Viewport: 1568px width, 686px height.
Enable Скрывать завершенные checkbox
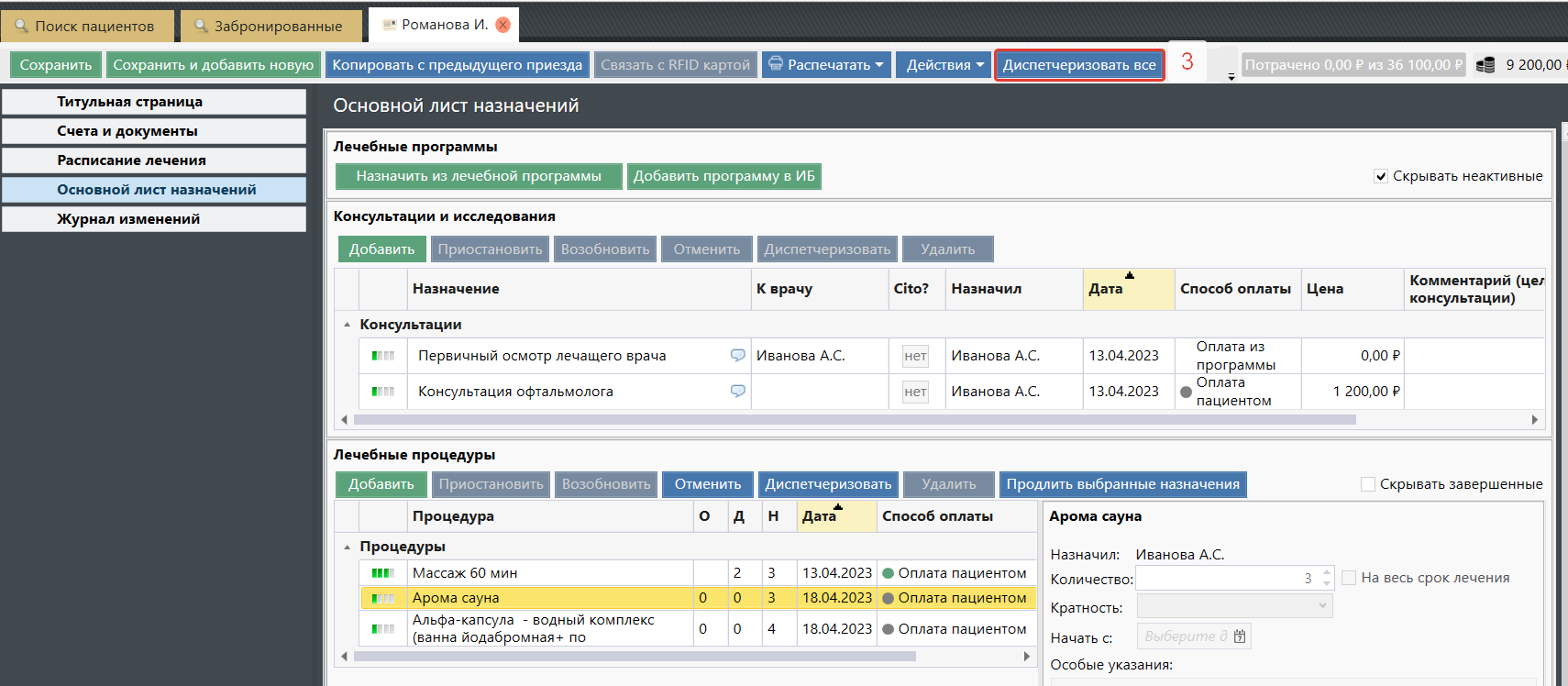tap(1367, 484)
